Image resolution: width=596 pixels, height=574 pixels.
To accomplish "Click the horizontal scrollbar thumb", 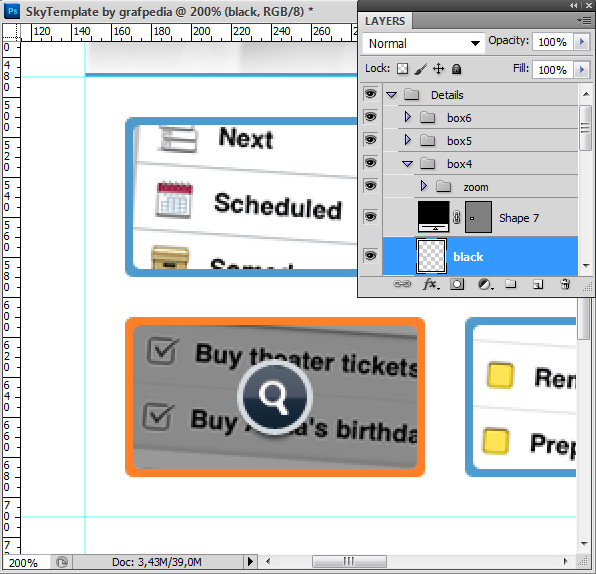I will tap(349, 561).
